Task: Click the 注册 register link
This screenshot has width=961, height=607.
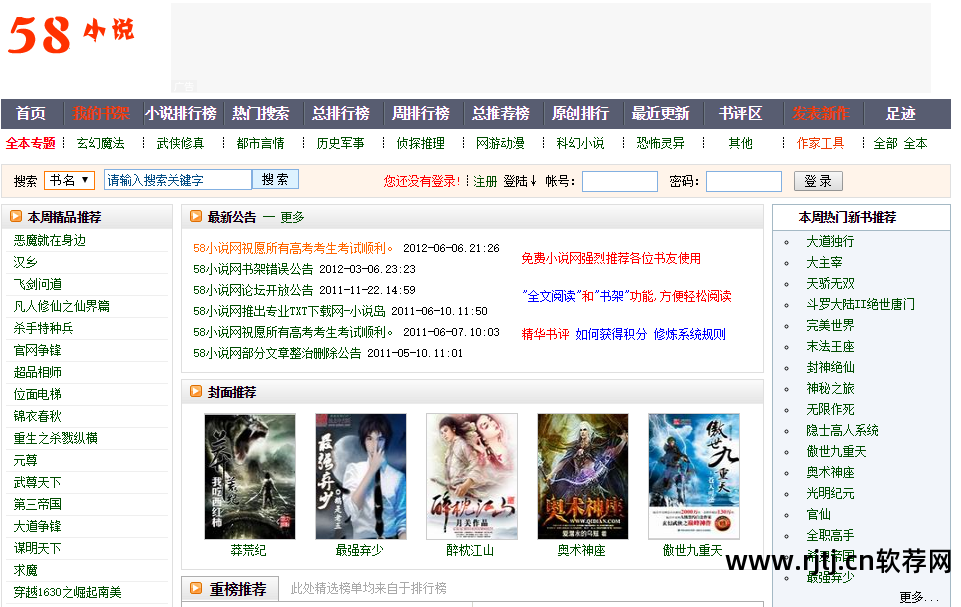Action: (485, 181)
